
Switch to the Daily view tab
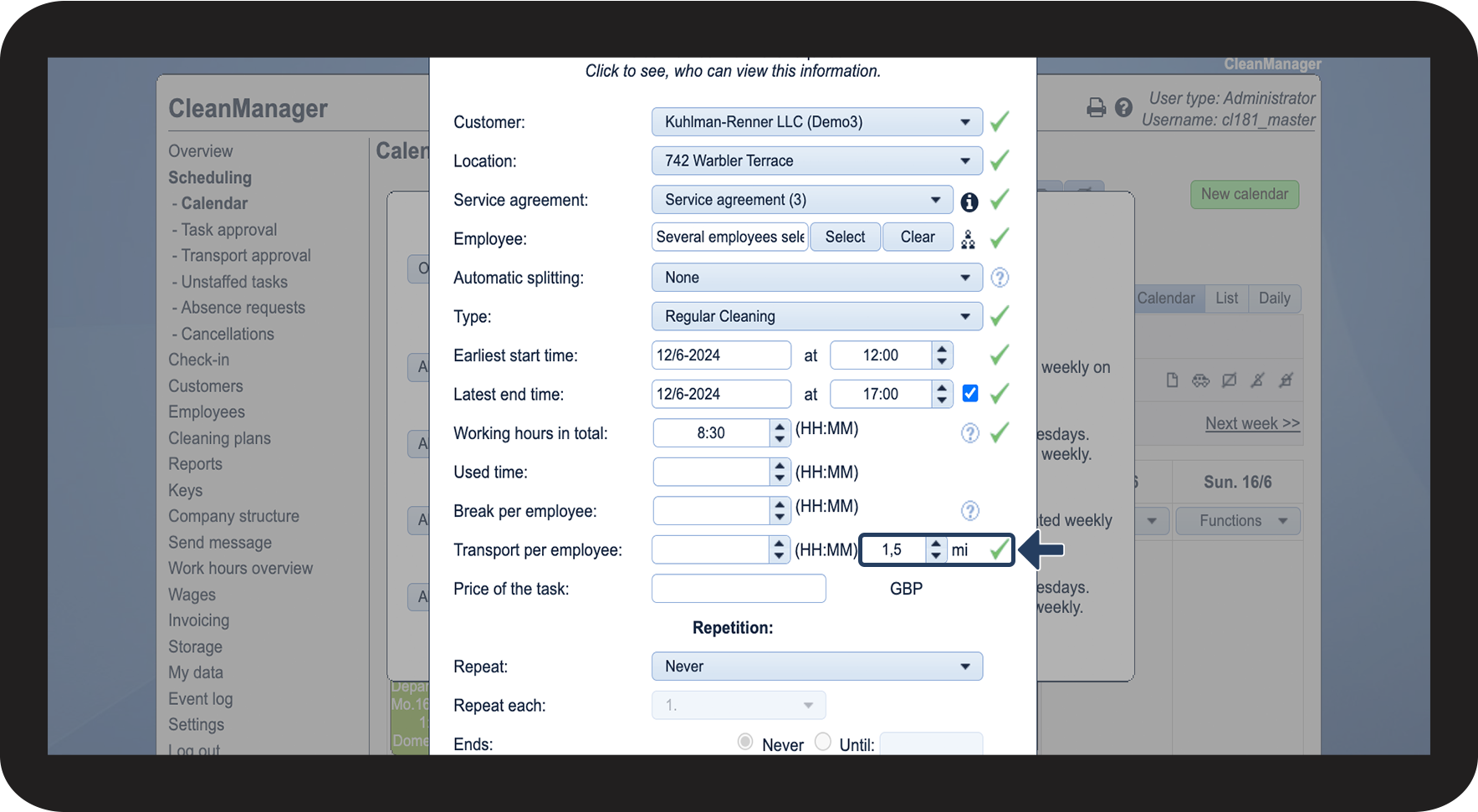[1275, 299]
